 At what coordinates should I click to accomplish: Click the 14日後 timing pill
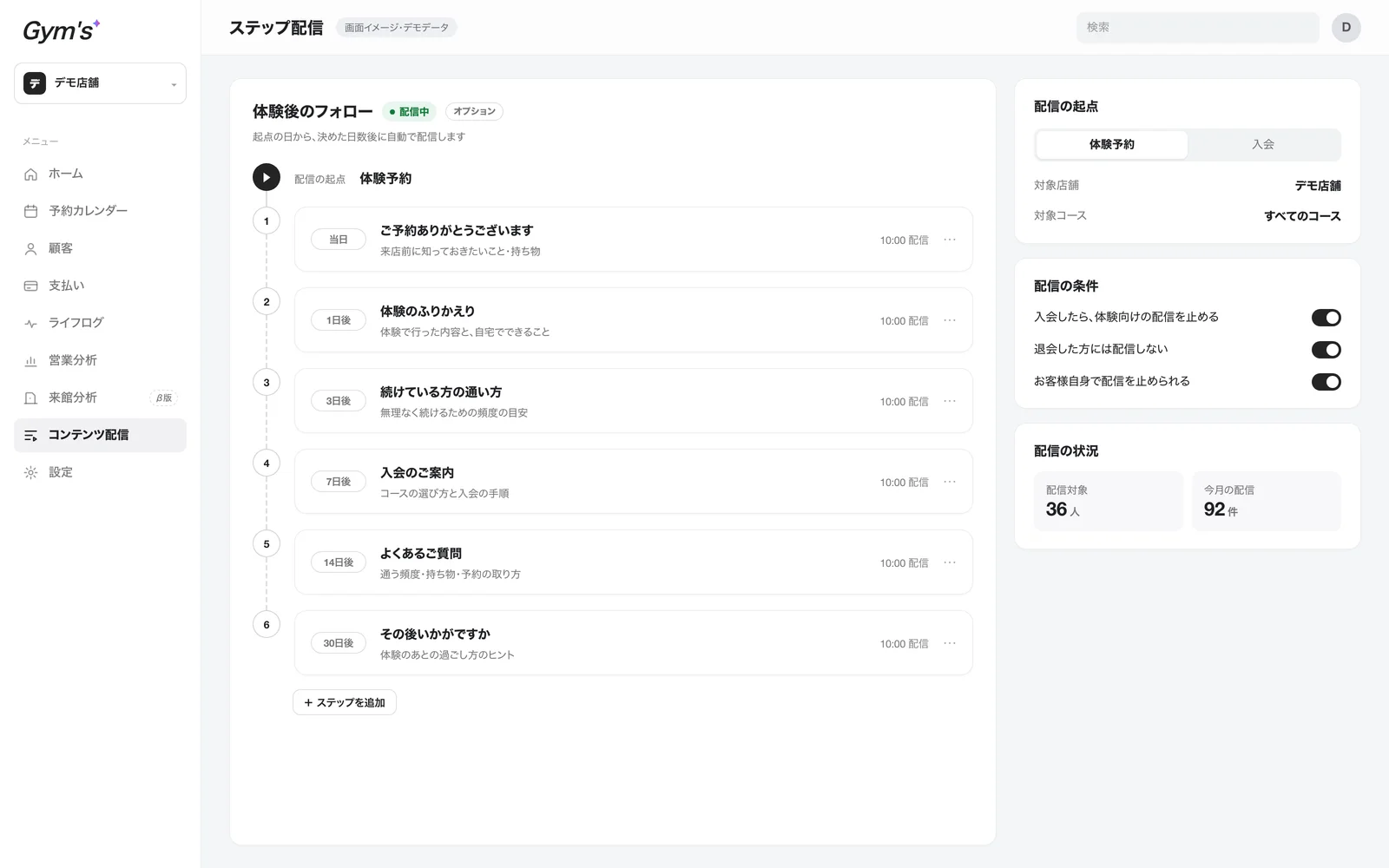coord(339,562)
